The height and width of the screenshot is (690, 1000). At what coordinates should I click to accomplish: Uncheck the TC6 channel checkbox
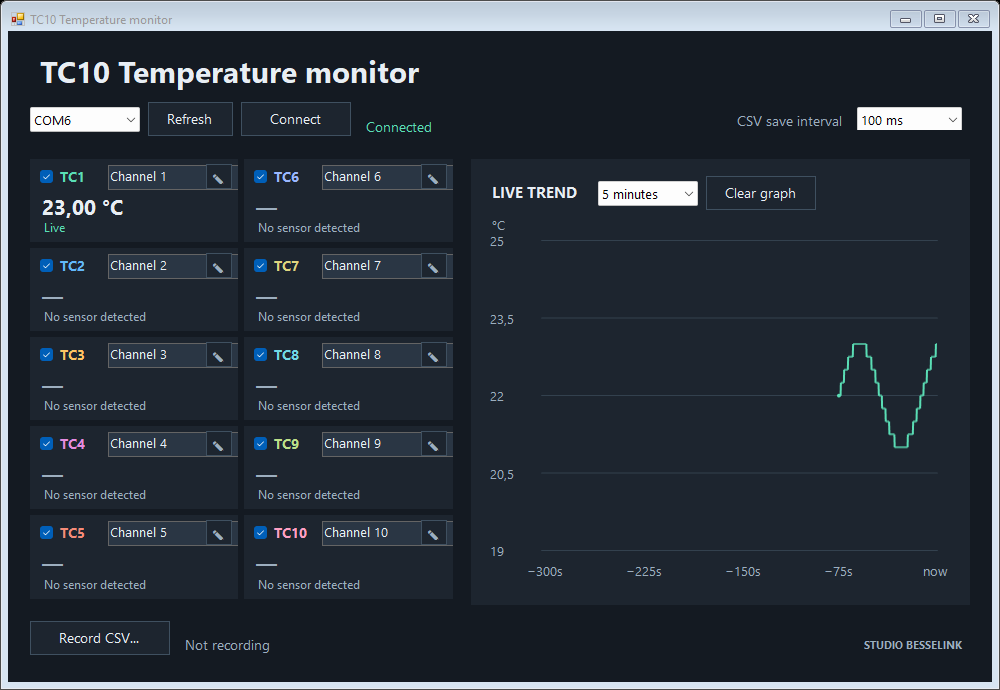coord(260,177)
